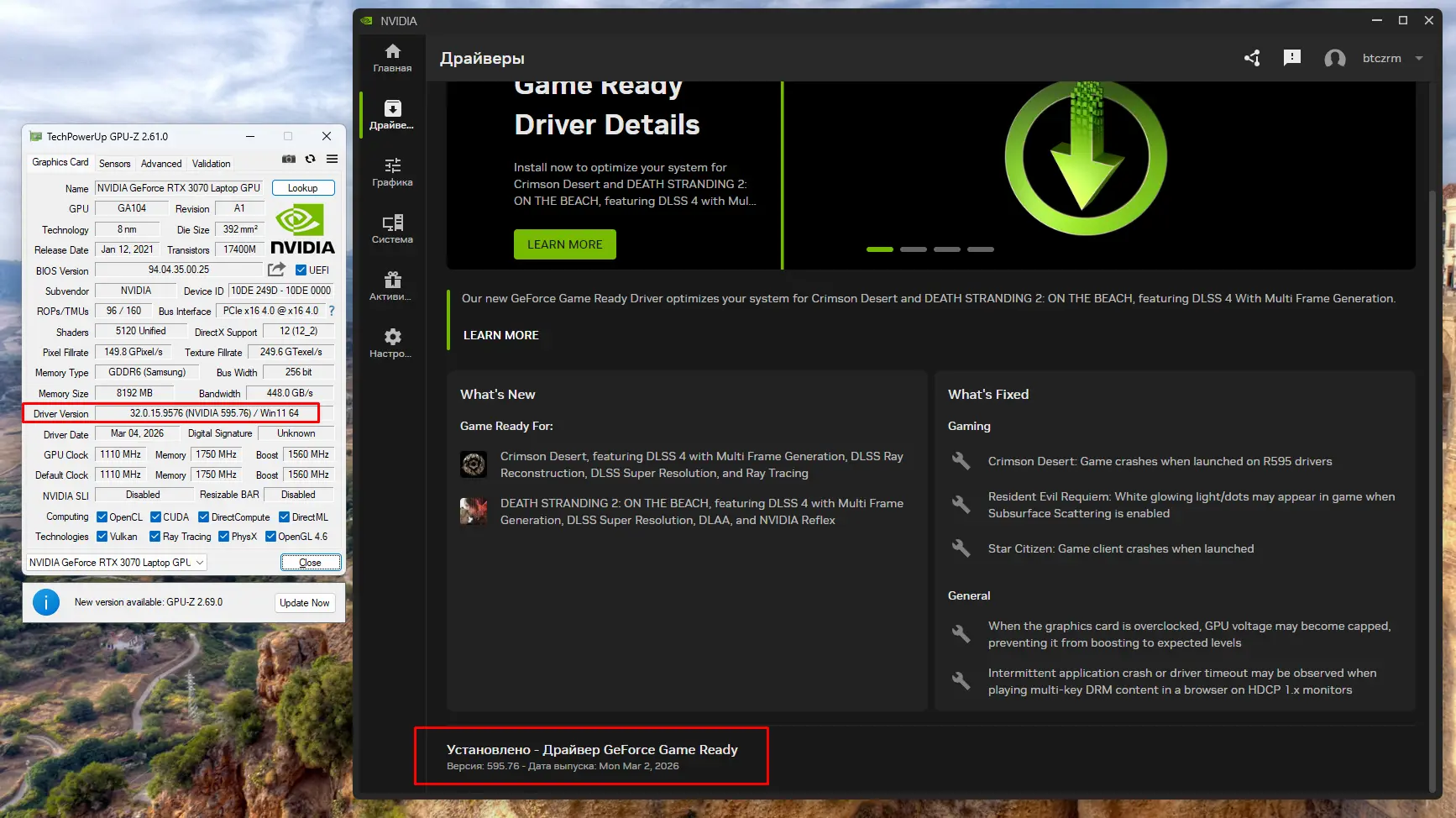Click the feedback notification icon in NVIDIA header
Screen dimensions: 1456x818
[x=1292, y=57]
